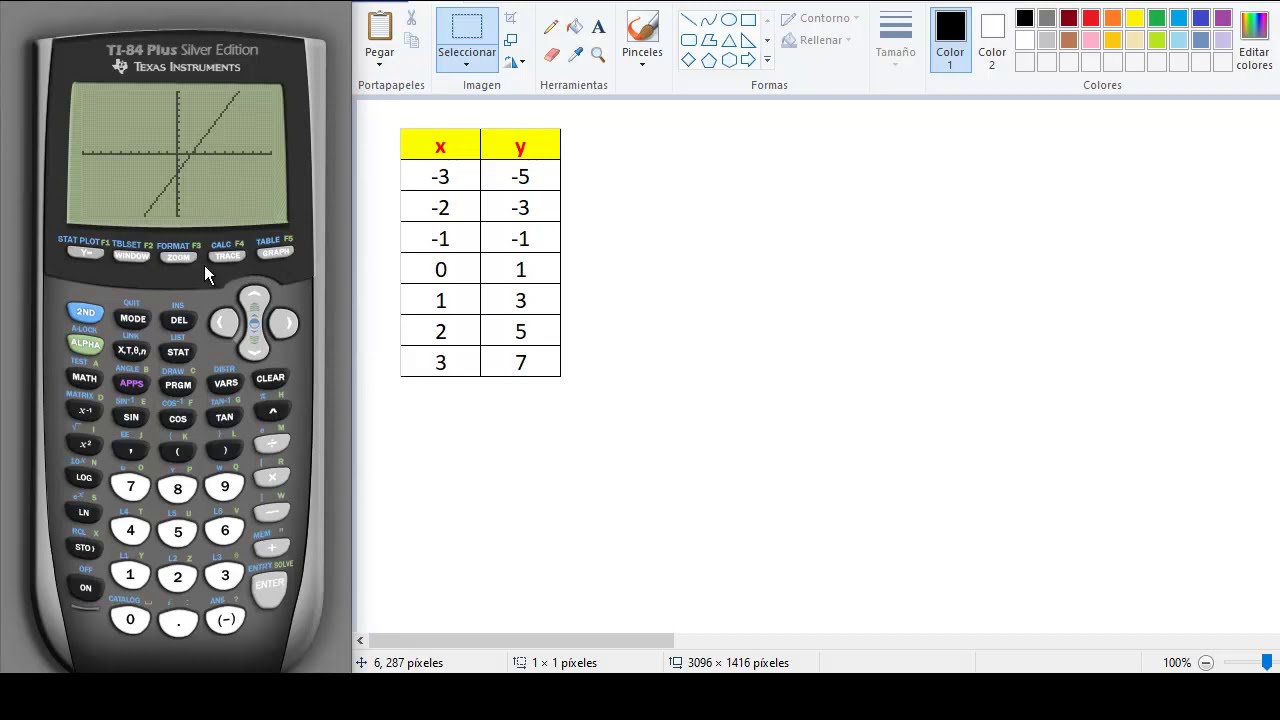Click the calculator ZOOM key

178,257
